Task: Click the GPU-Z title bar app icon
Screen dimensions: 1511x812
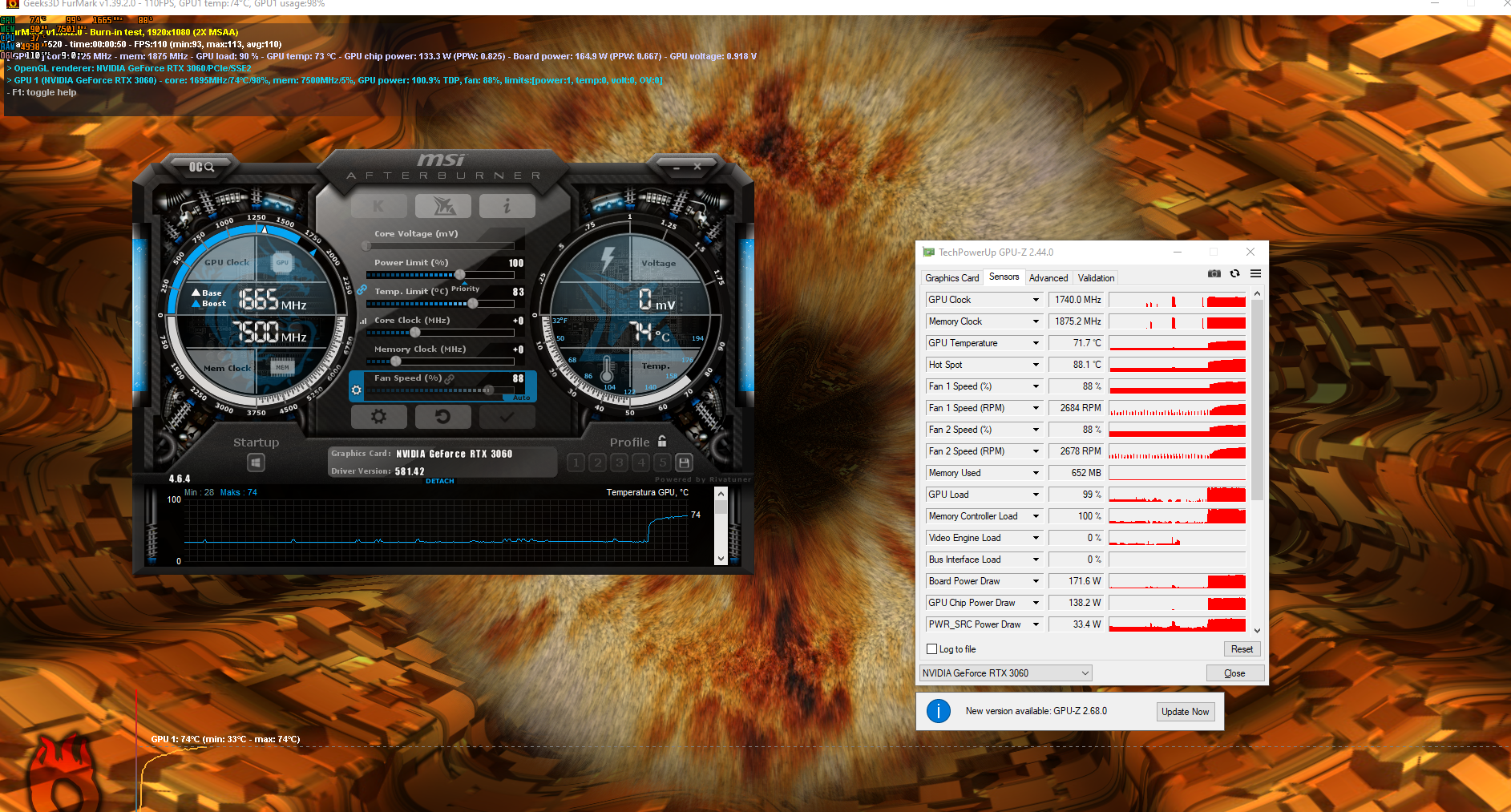Action: click(929, 252)
